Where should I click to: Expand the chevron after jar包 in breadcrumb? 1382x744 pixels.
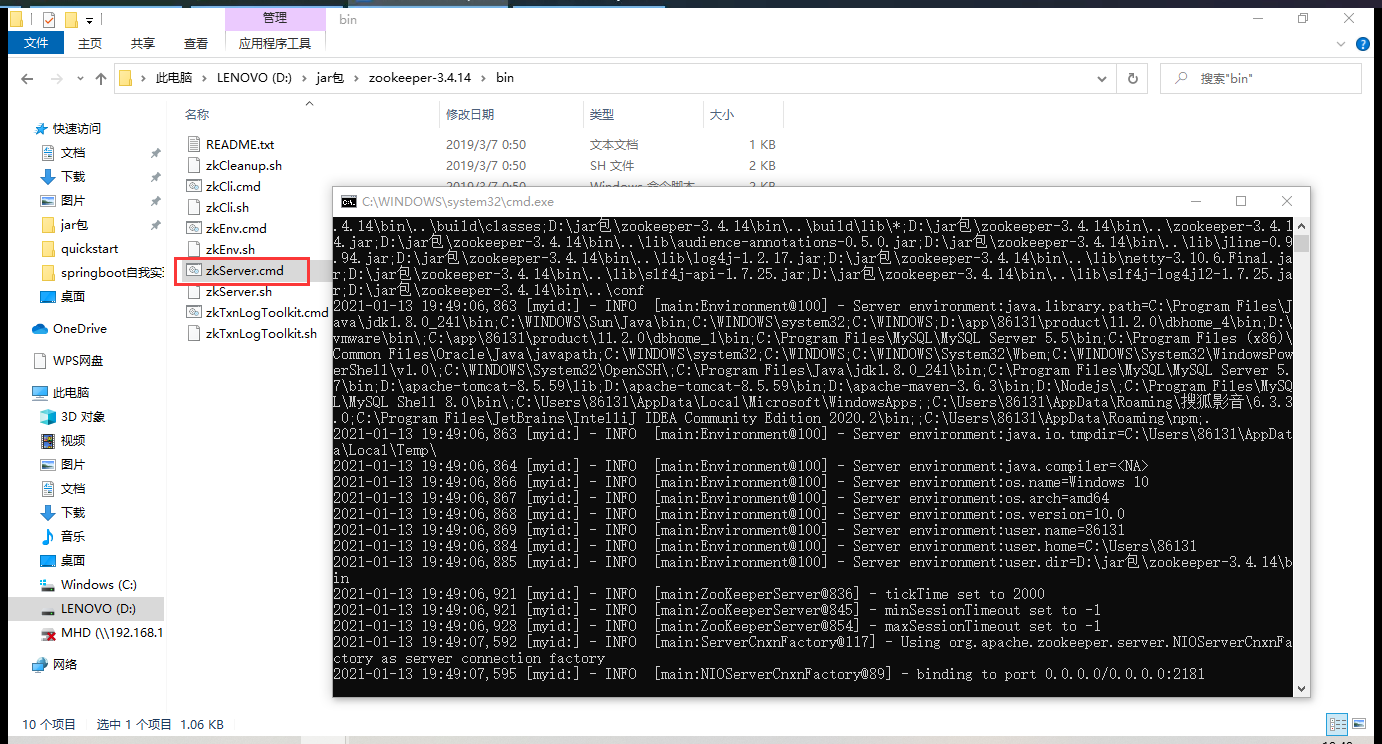[356, 78]
